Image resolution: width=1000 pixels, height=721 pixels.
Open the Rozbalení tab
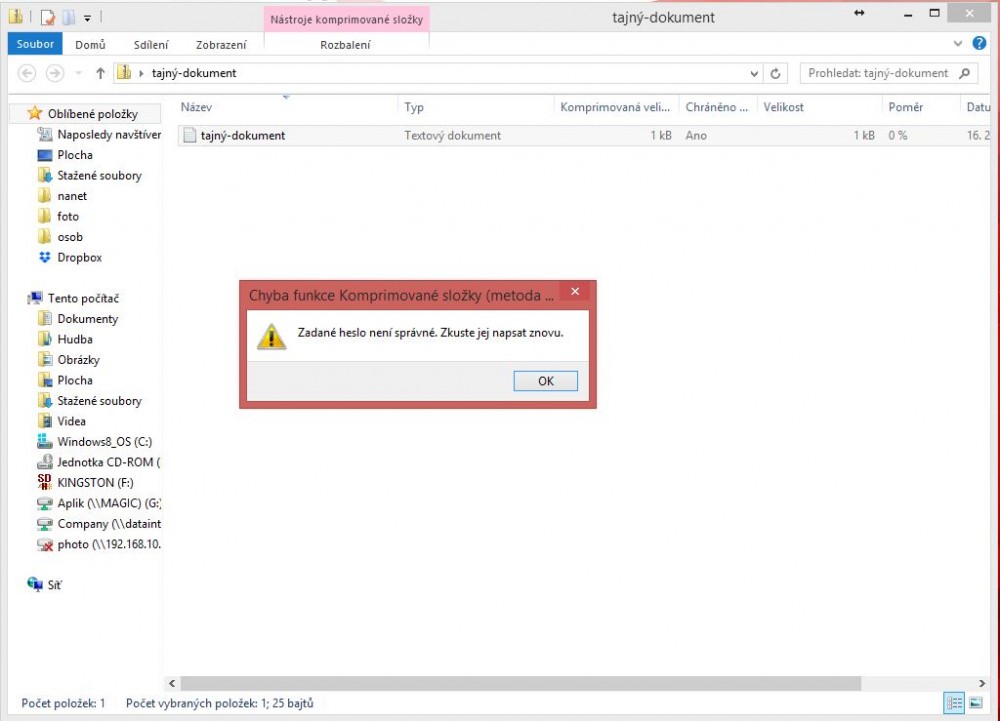(x=345, y=45)
